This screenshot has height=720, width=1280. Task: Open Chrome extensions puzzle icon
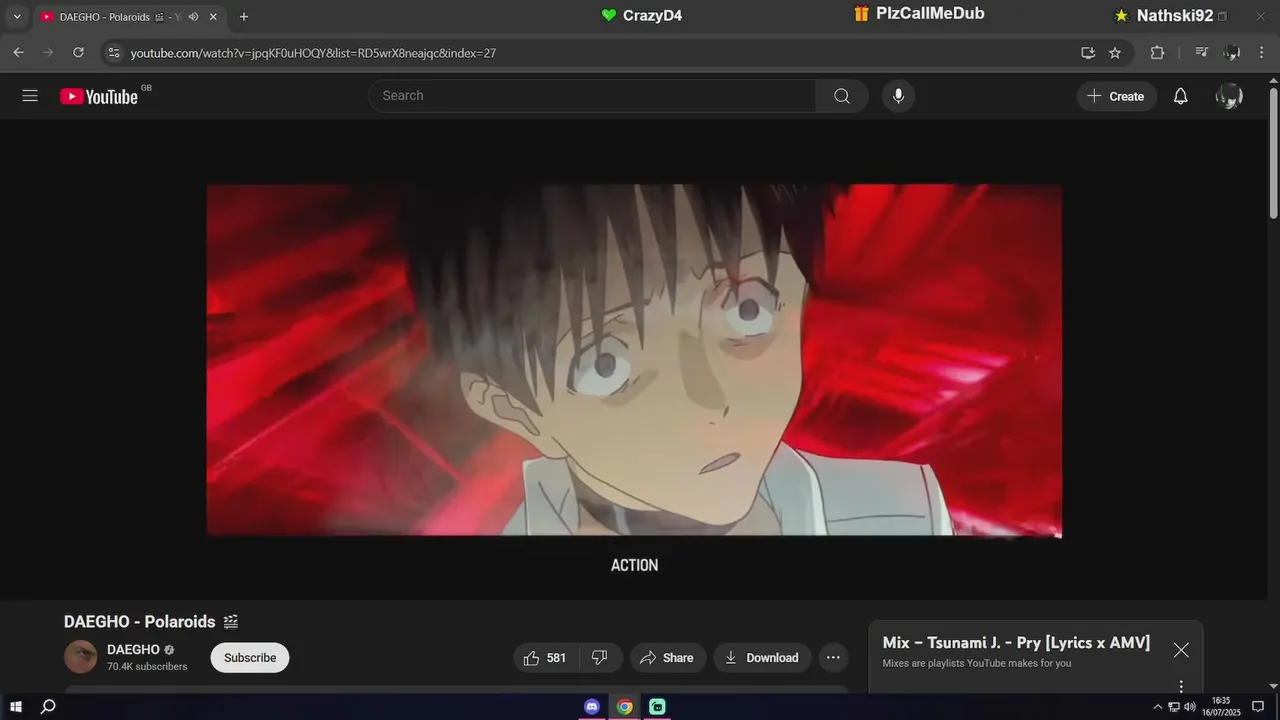click(1157, 53)
